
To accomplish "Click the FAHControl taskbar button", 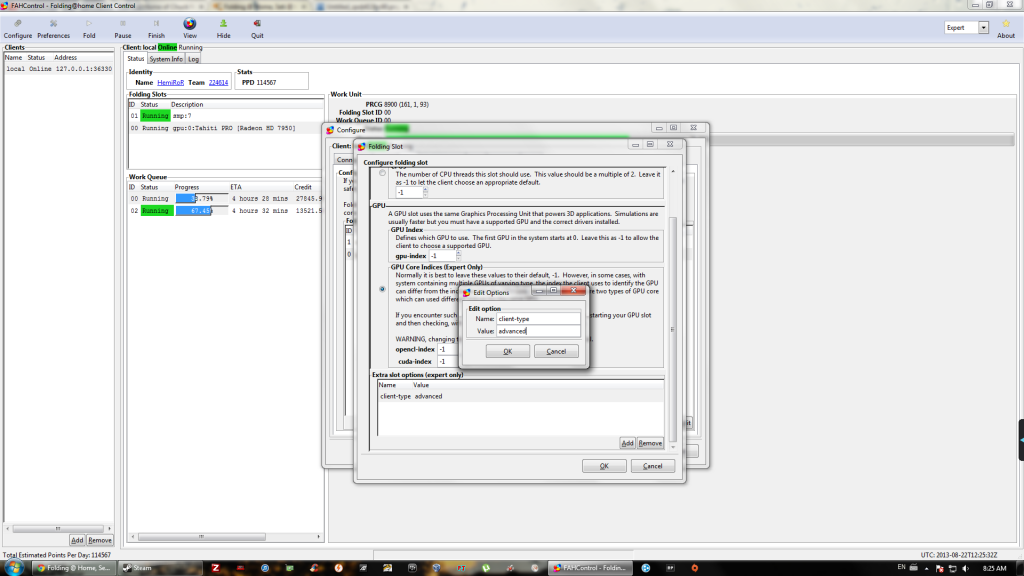I will click(x=591, y=568).
